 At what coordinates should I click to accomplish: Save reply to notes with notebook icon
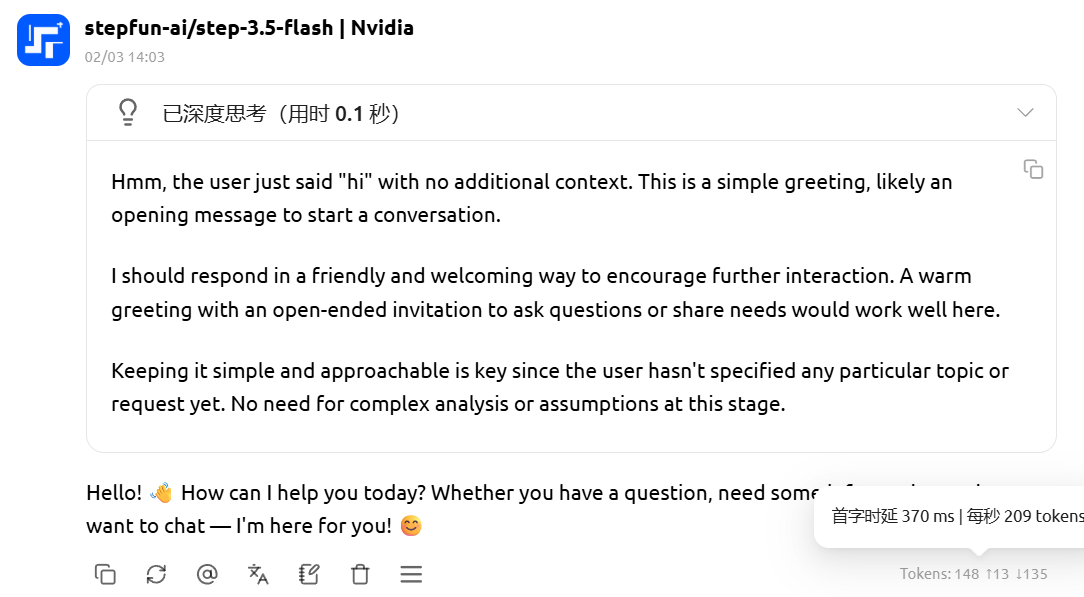pos(309,574)
